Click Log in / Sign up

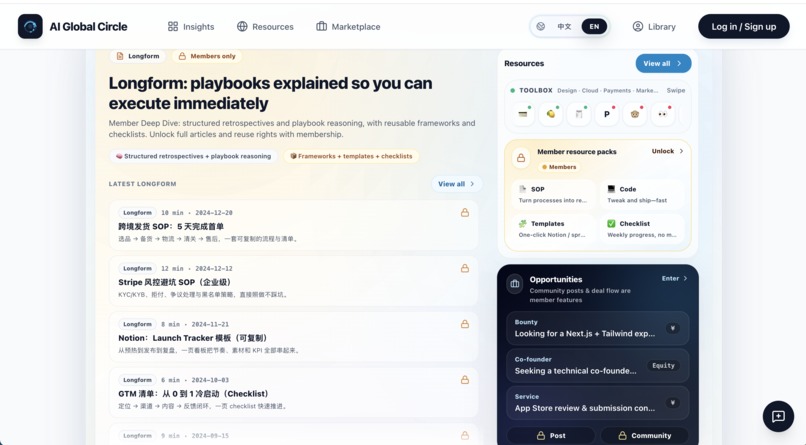pyautogui.click(x=743, y=27)
